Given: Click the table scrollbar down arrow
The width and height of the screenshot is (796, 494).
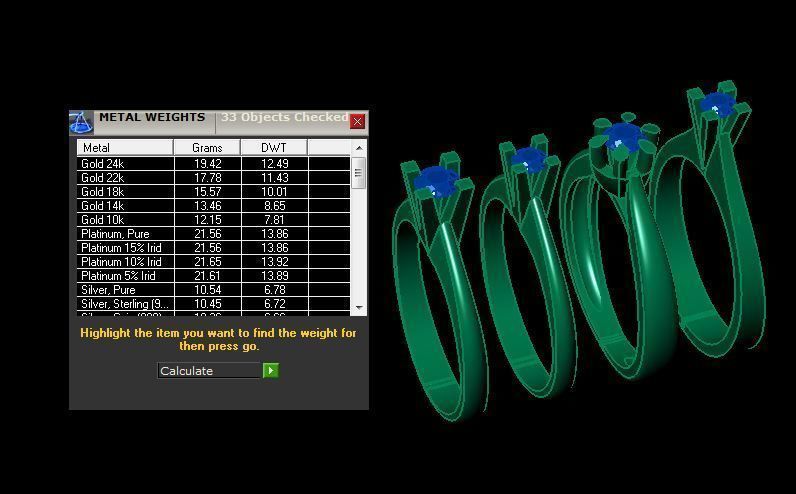Looking at the screenshot, I should pyautogui.click(x=359, y=308).
